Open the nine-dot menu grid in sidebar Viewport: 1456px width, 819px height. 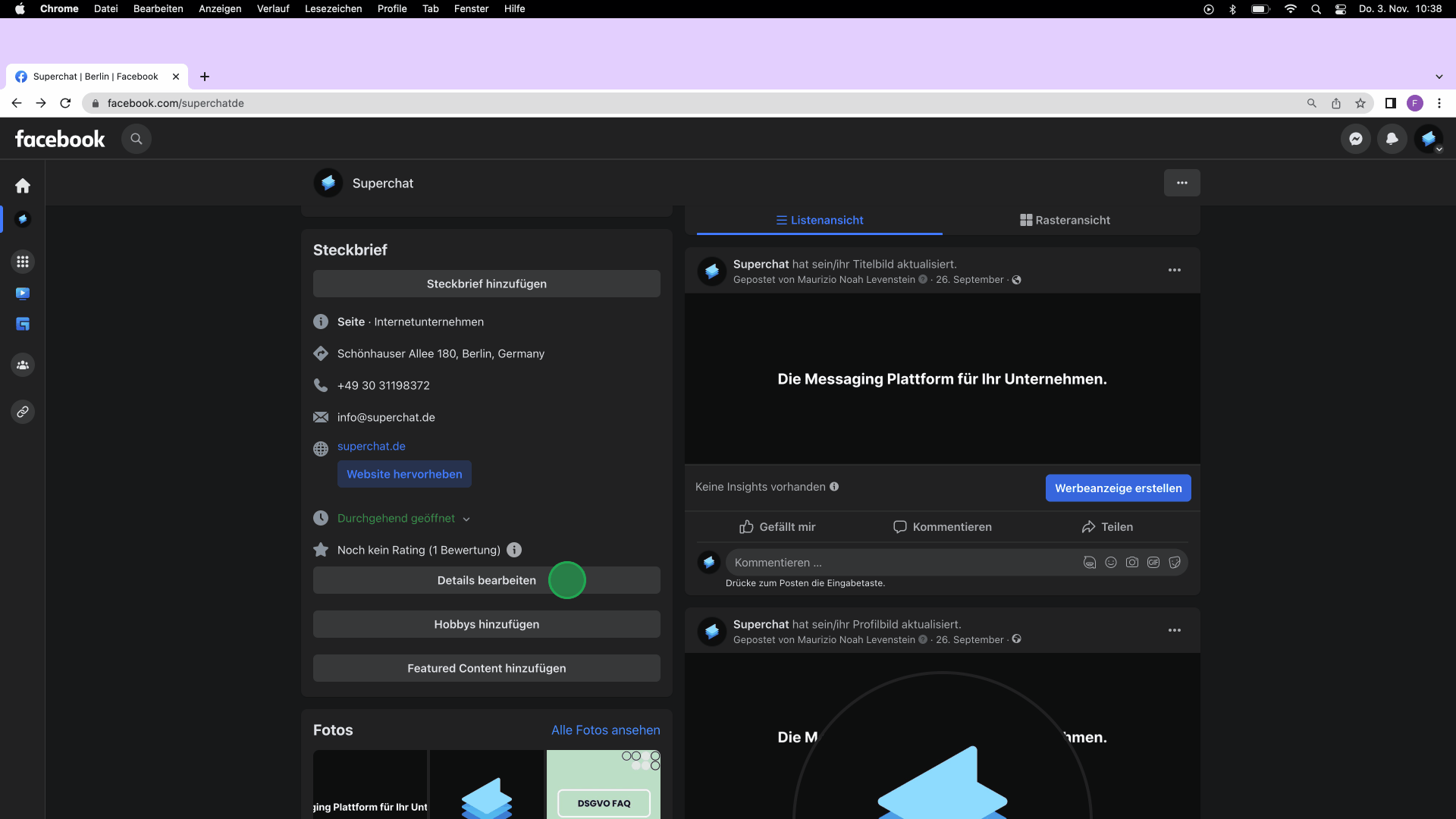[23, 262]
